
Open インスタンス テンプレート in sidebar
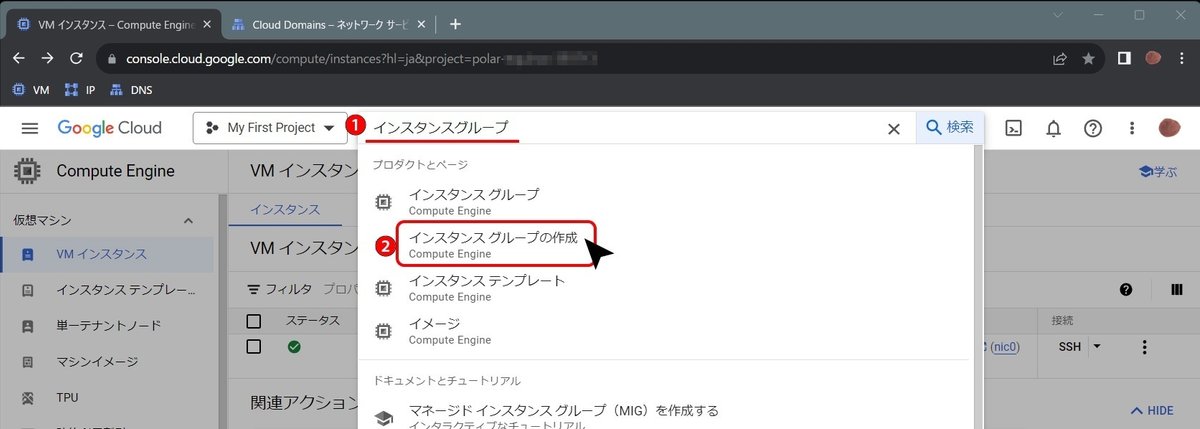point(107,290)
